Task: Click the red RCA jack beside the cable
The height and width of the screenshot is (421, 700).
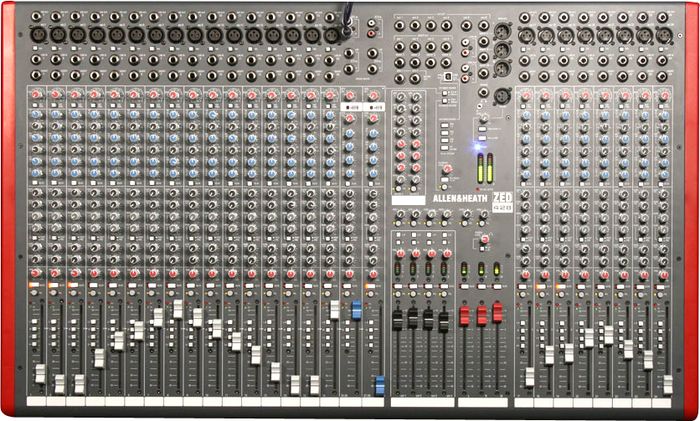Action: [x=371, y=33]
